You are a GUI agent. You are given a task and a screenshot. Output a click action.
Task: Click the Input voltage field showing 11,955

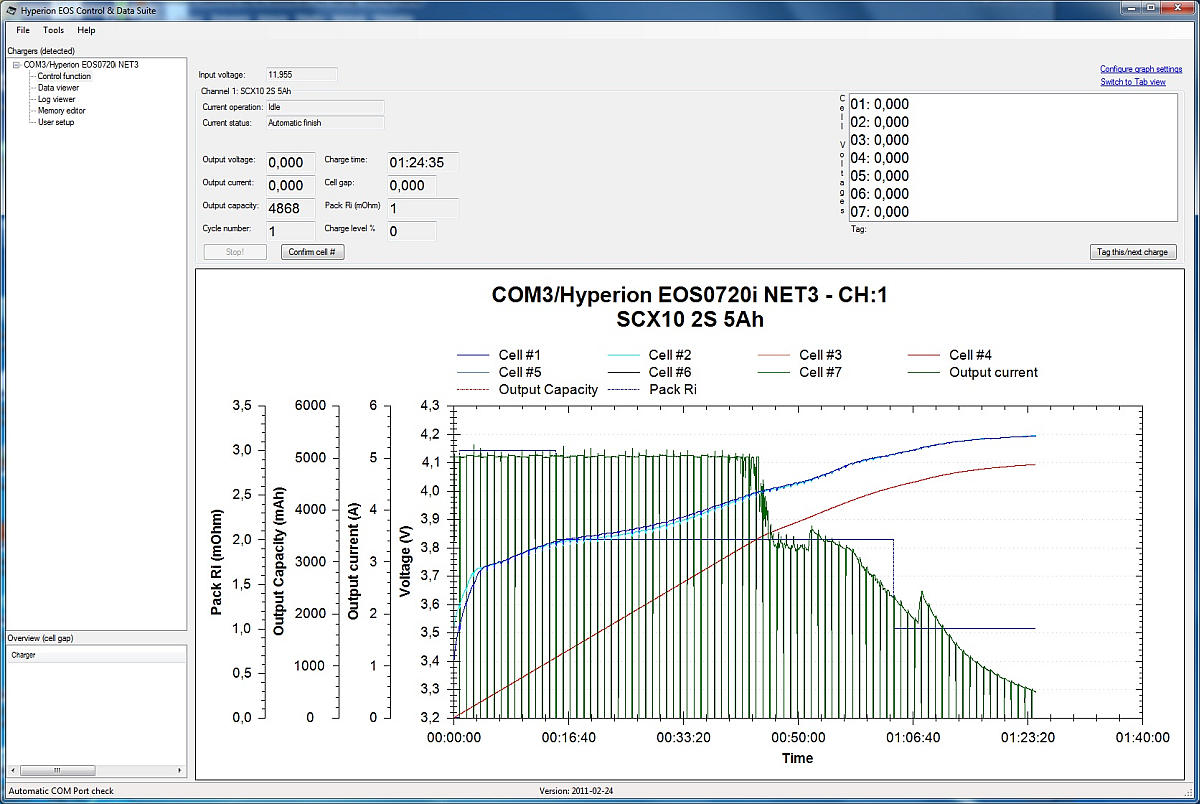tap(301, 74)
